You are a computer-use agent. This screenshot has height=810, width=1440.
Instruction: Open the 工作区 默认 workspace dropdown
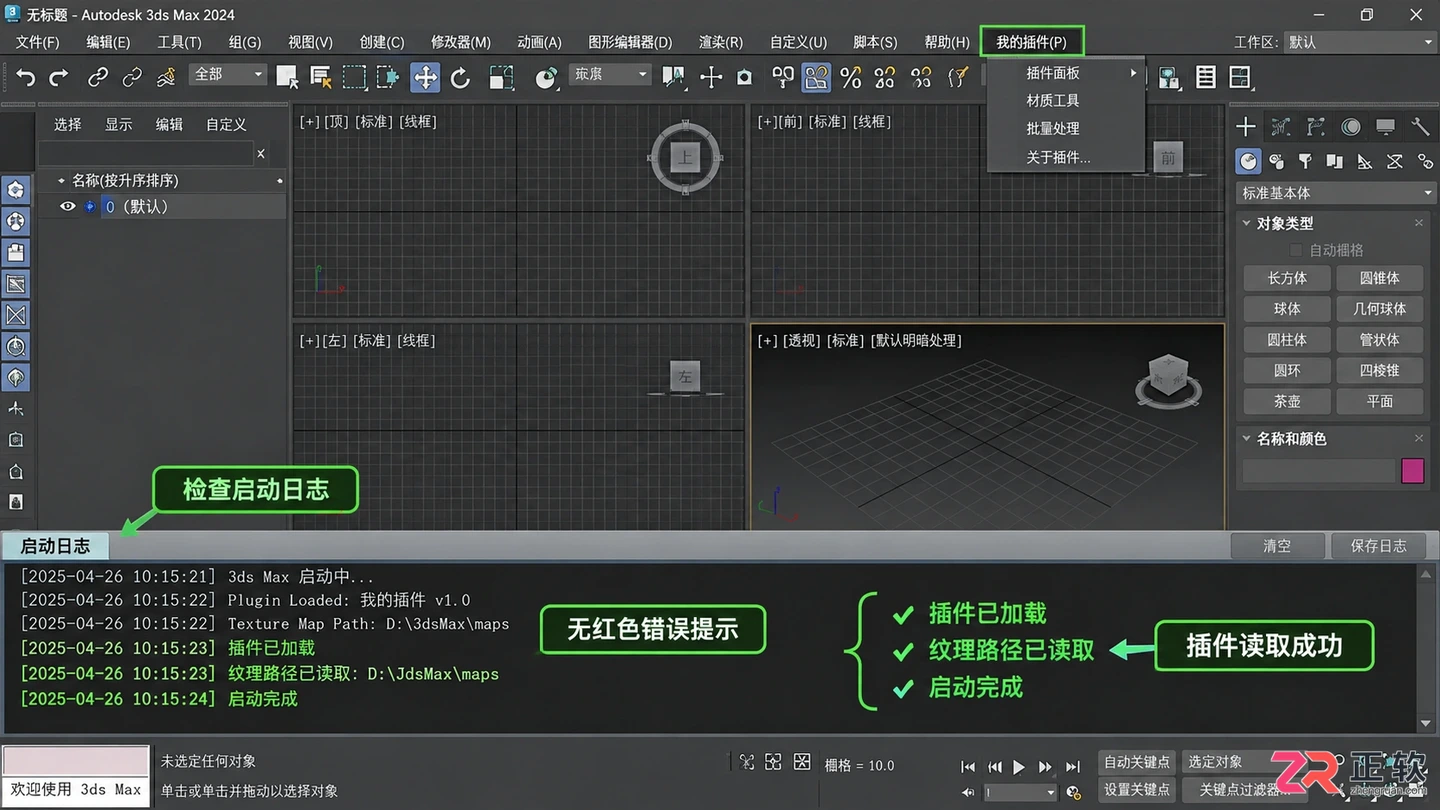[x=1359, y=42]
